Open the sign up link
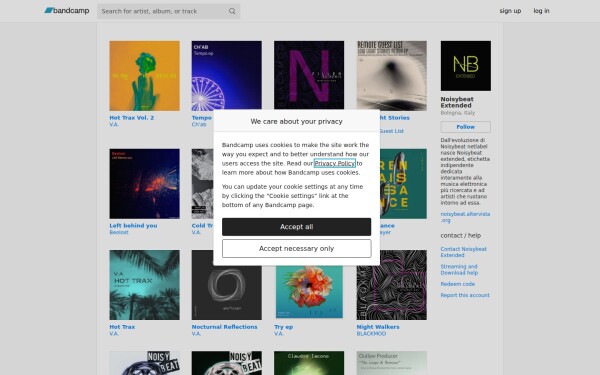 pos(510,11)
